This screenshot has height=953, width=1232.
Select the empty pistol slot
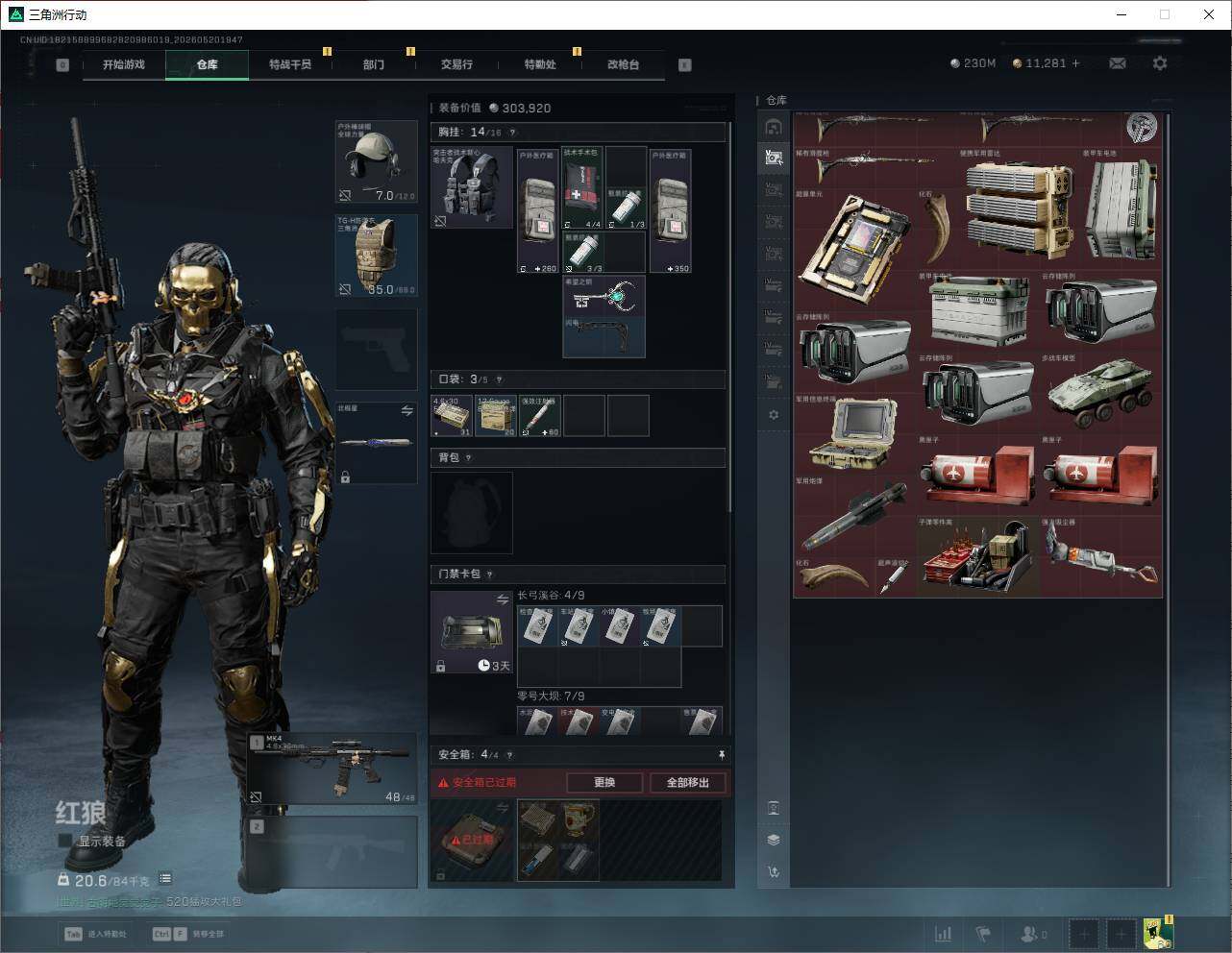pyautogui.click(x=376, y=350)
